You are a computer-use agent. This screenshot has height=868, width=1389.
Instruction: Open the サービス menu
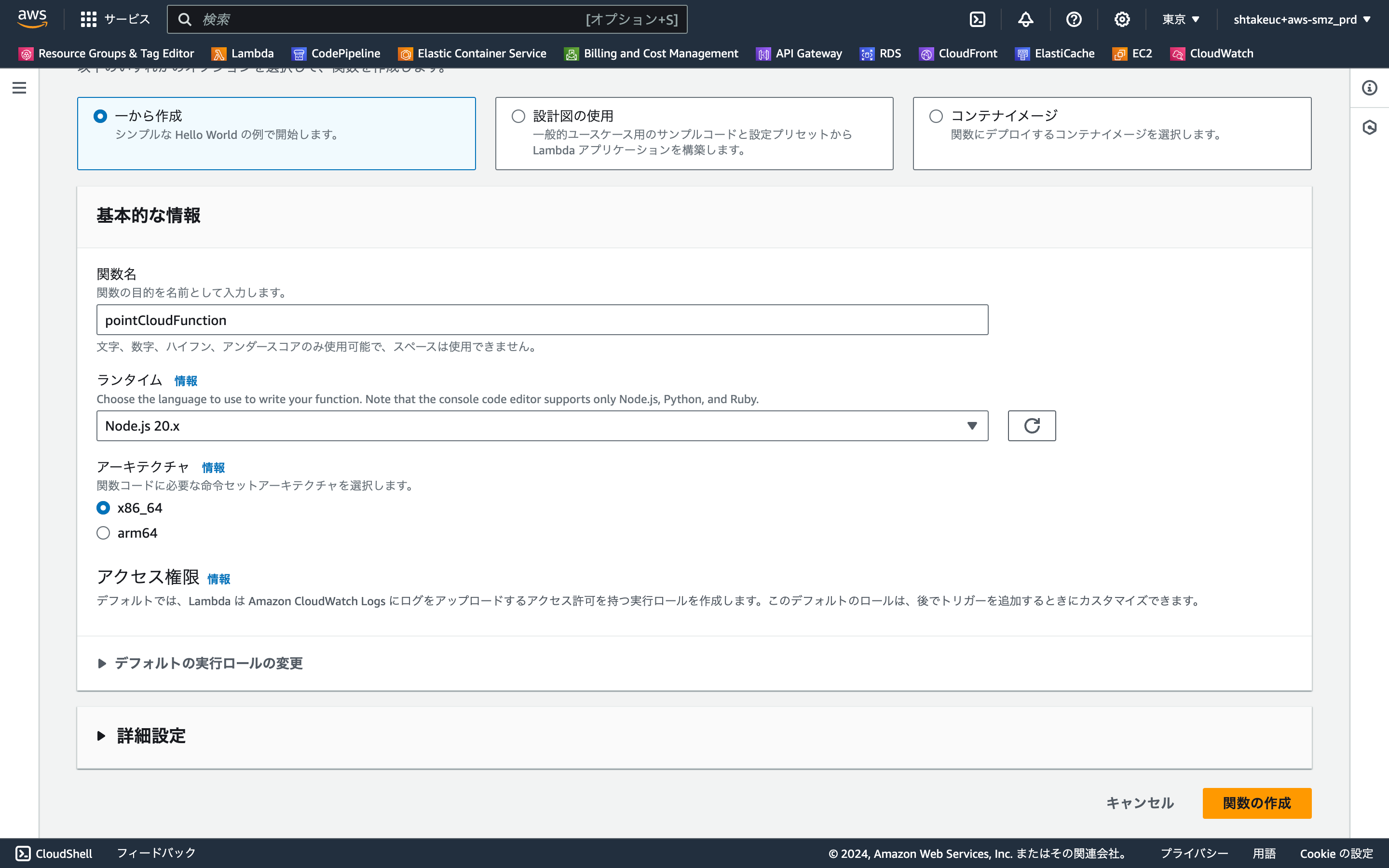click(115, 18)
